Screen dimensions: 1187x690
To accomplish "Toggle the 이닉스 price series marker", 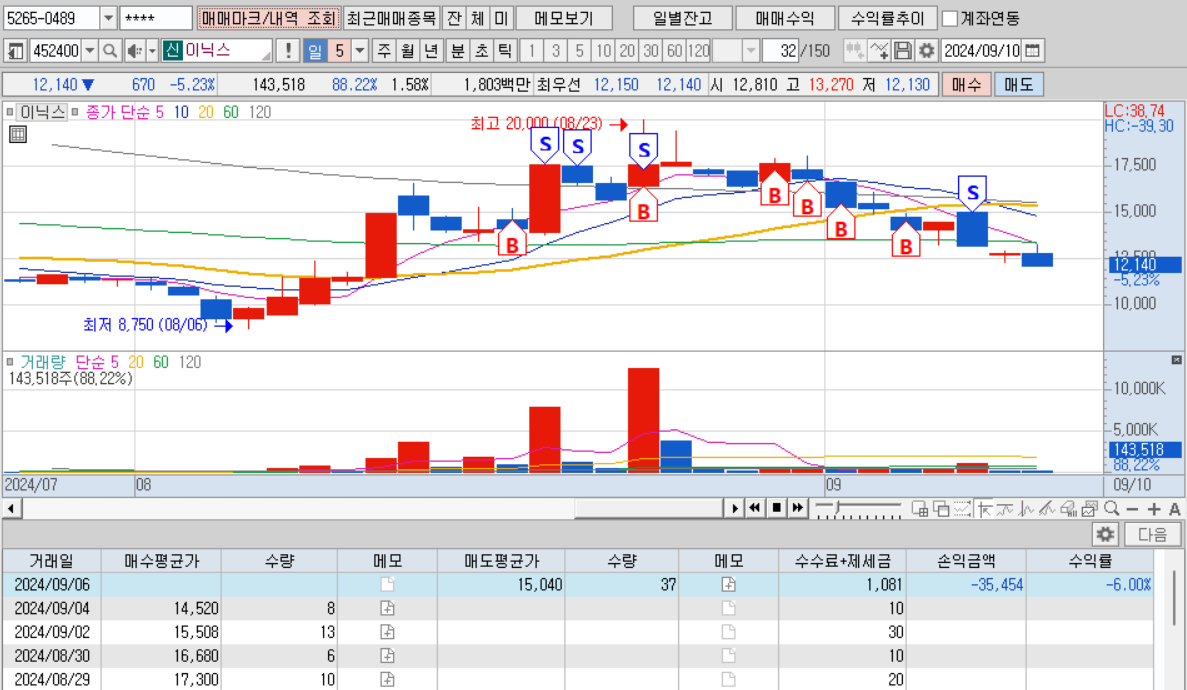I will tap(10, 112).
